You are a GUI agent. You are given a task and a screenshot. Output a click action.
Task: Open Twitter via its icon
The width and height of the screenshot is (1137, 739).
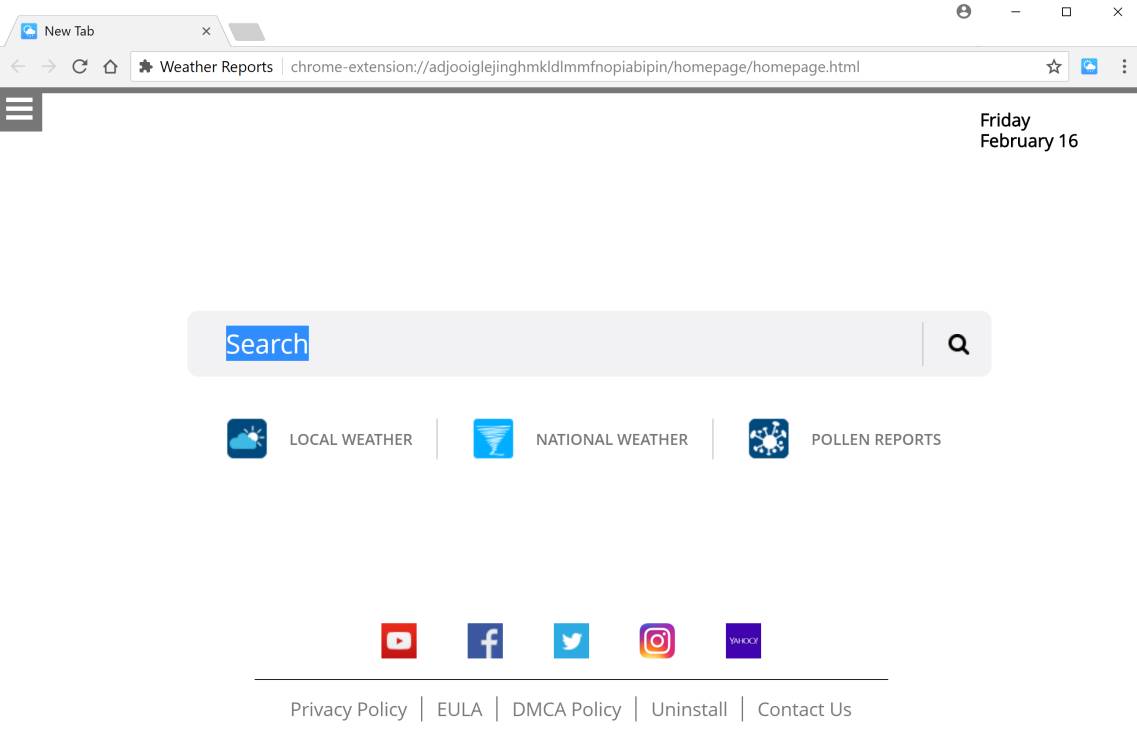tap(571, 640)
